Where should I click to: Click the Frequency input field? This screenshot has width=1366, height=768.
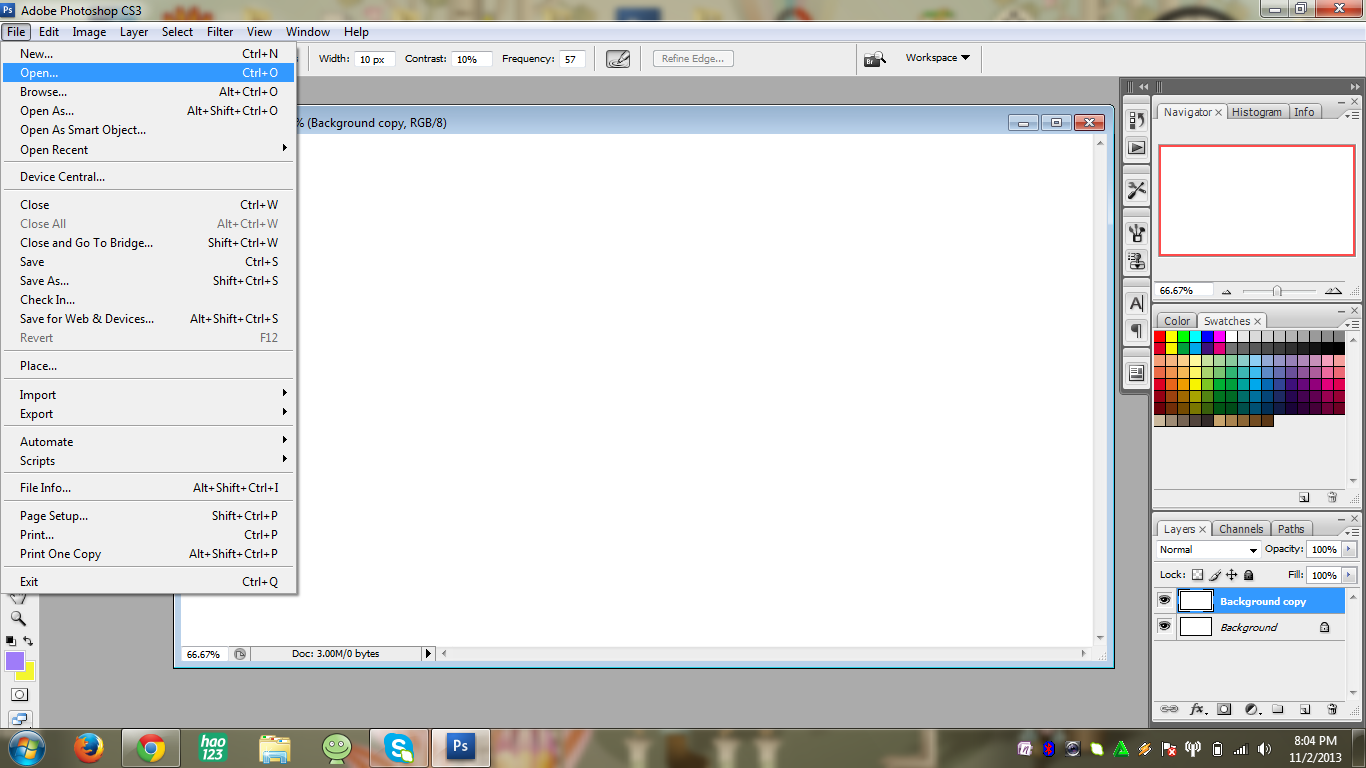click(x=572, y=59)
